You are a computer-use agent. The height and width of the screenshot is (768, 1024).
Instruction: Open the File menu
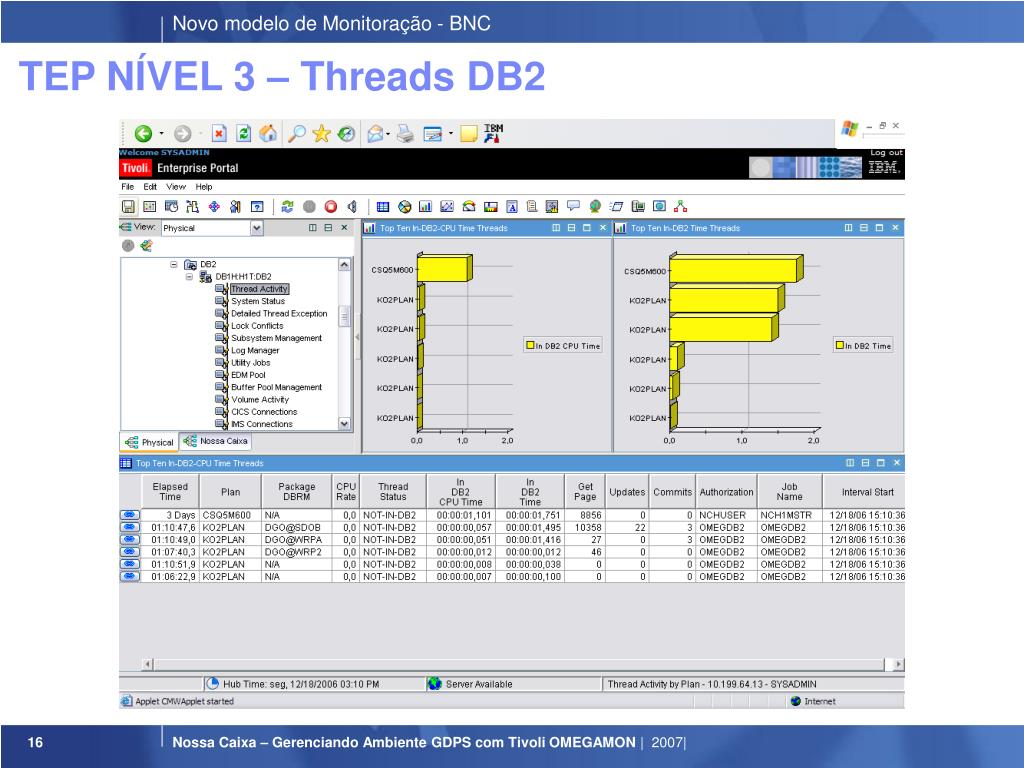127,187
